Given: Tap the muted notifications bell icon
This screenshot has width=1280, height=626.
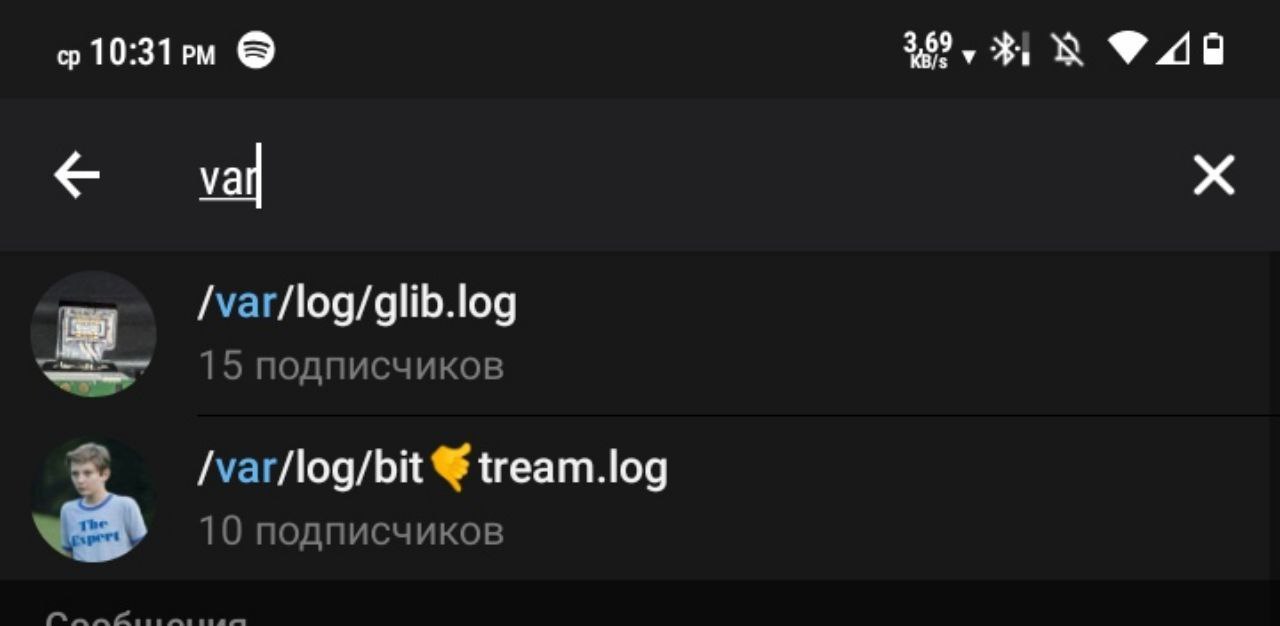Looking at the screenshot, I should pos(1068,49).
